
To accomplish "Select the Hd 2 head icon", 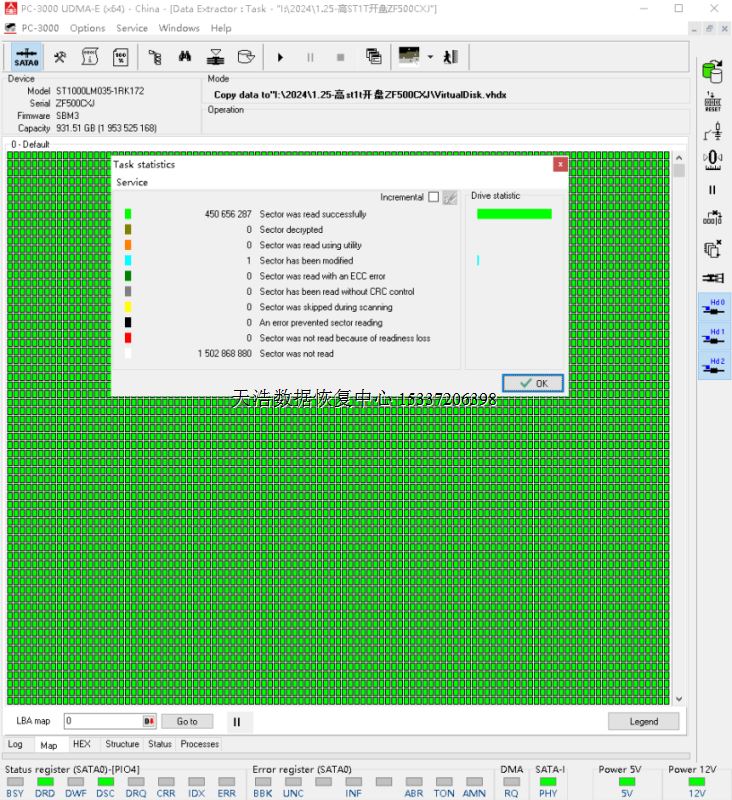I will [x=713, y=366].
